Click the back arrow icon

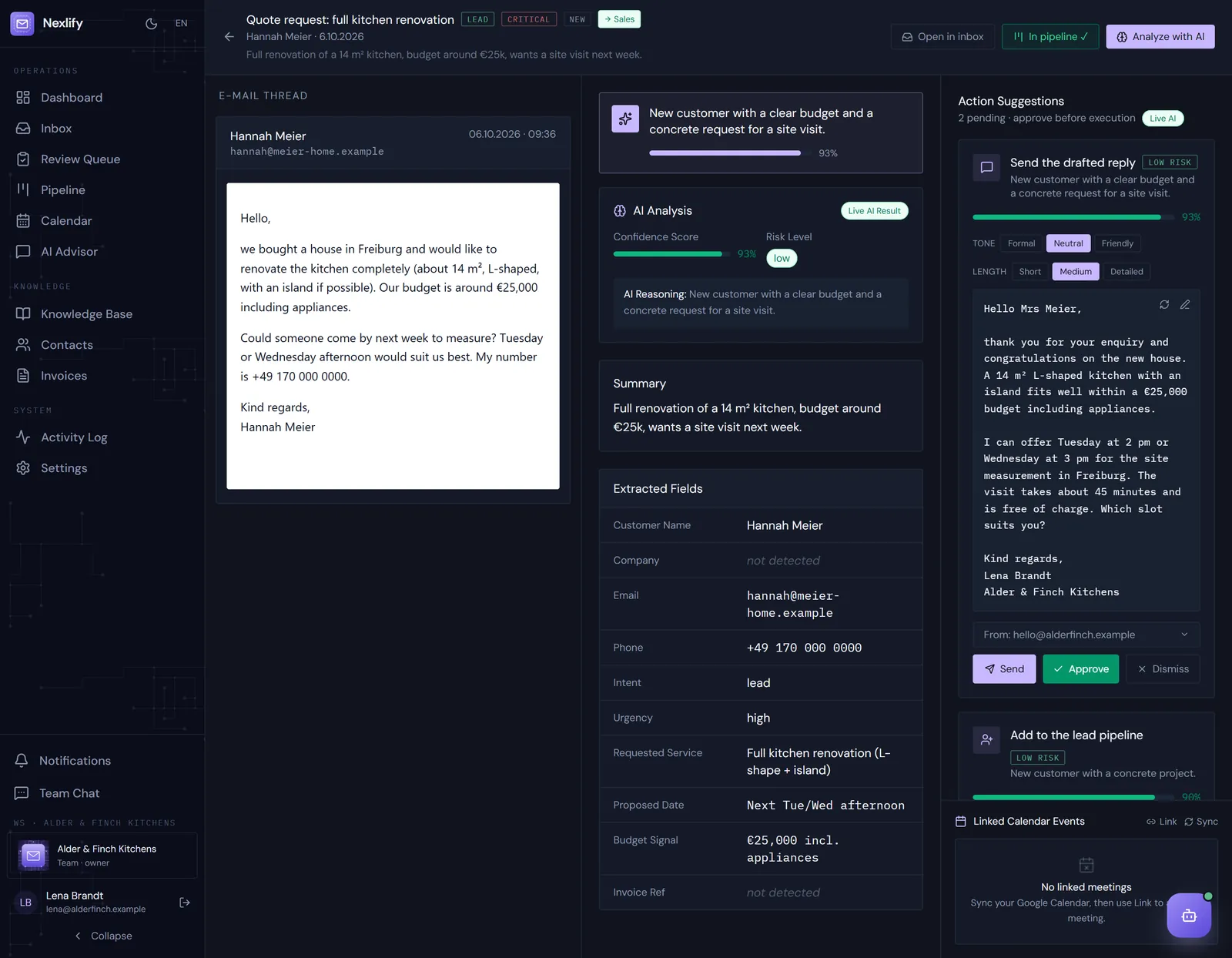coord(229,36)
